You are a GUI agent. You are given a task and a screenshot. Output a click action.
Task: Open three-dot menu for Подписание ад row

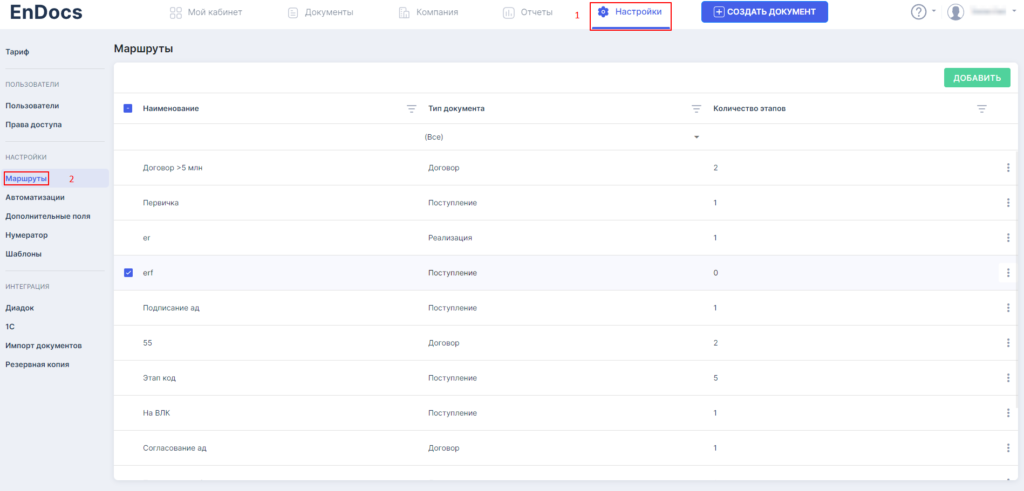tap(1008, 308)
